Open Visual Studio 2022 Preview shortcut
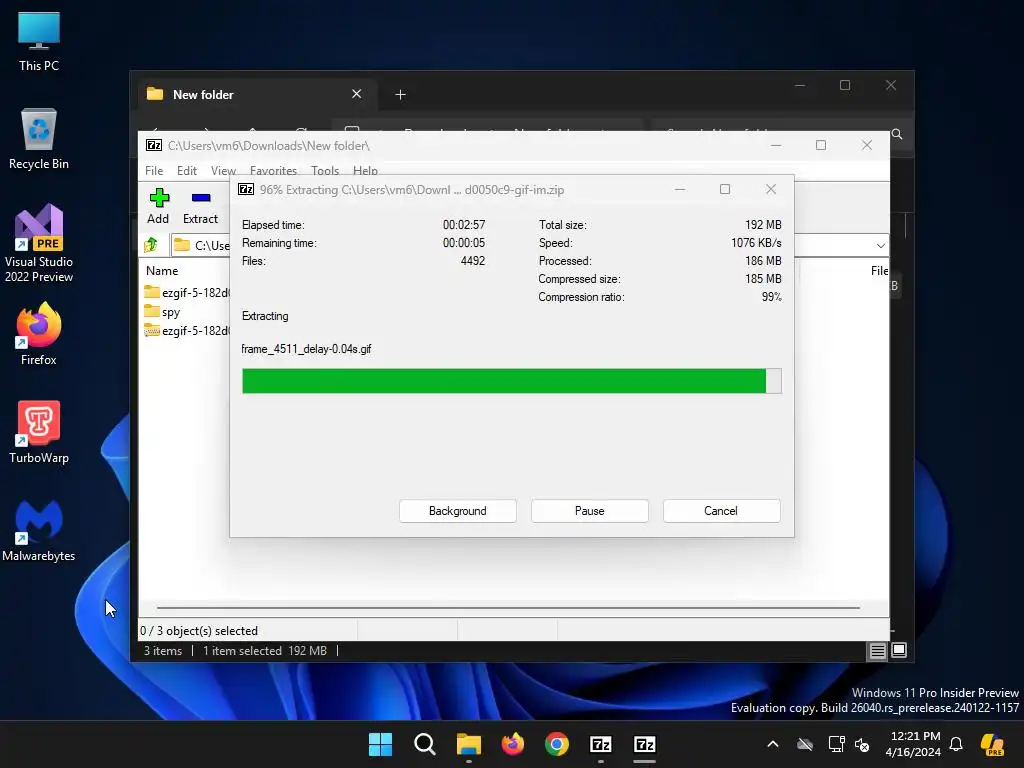The image size is (1024, 768). (39, 244)
